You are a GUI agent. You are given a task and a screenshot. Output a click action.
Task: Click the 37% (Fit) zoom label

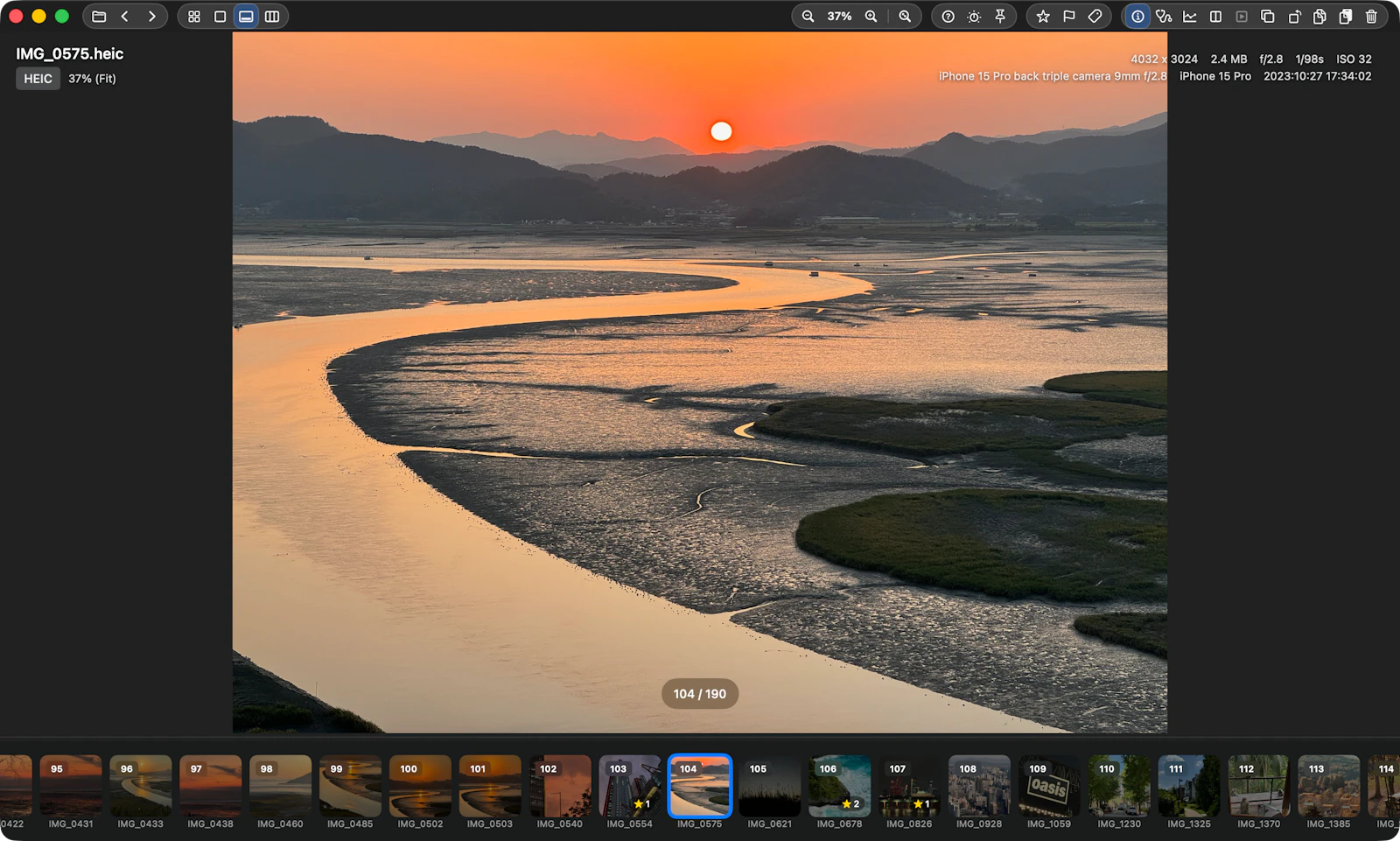92,79
